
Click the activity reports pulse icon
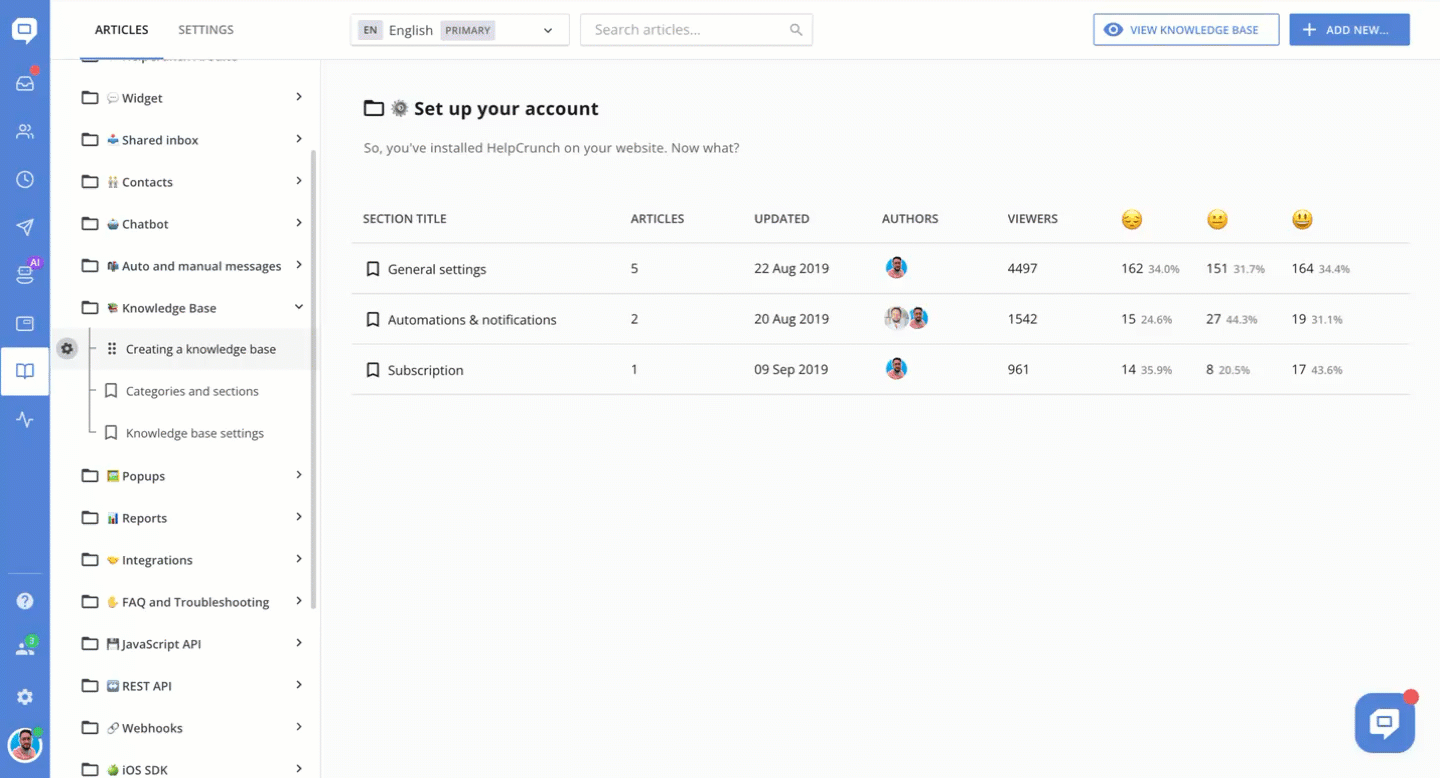tap(25, 420)
